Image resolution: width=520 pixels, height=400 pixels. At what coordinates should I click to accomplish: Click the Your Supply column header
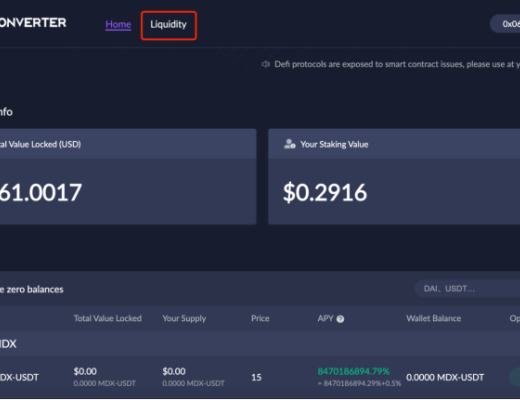[184, 319]
